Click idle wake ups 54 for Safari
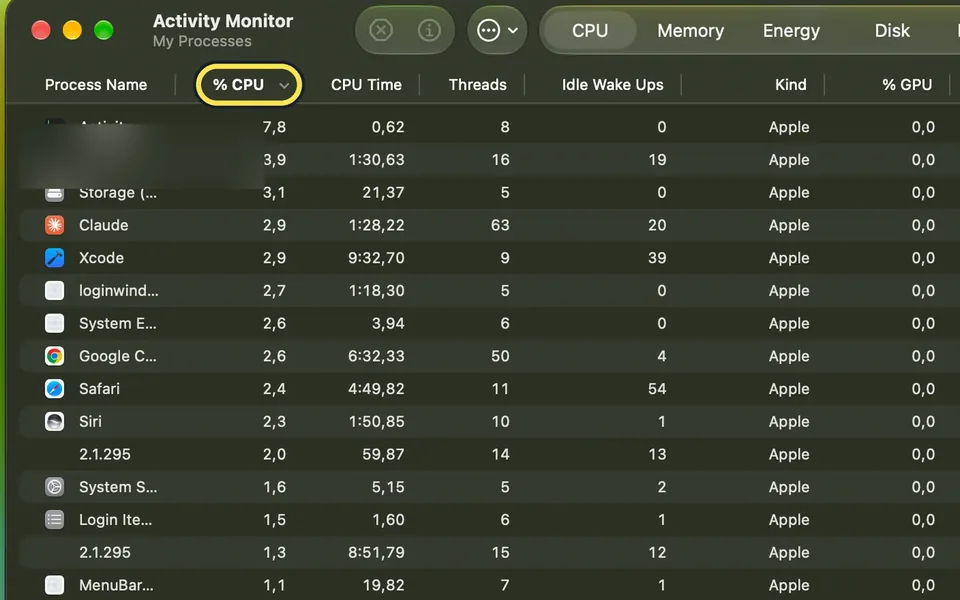The width and height of the screenshot is (960, 600). coord(657,389)
